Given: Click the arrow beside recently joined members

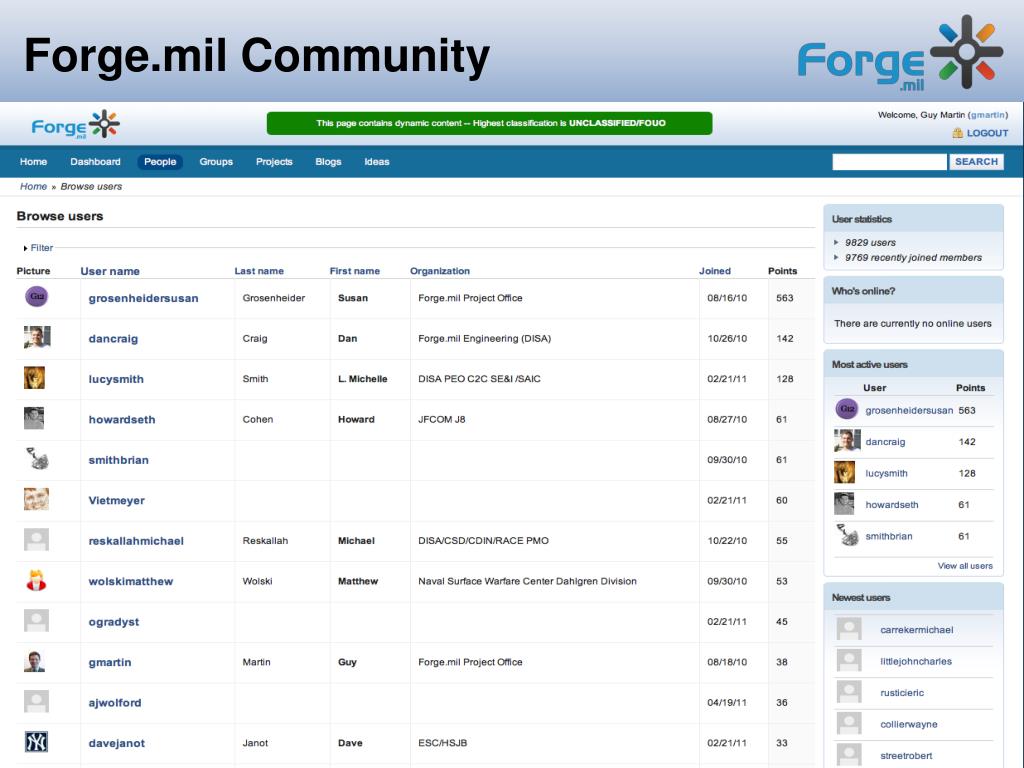Looking at the screenshot, I should 836,257.
